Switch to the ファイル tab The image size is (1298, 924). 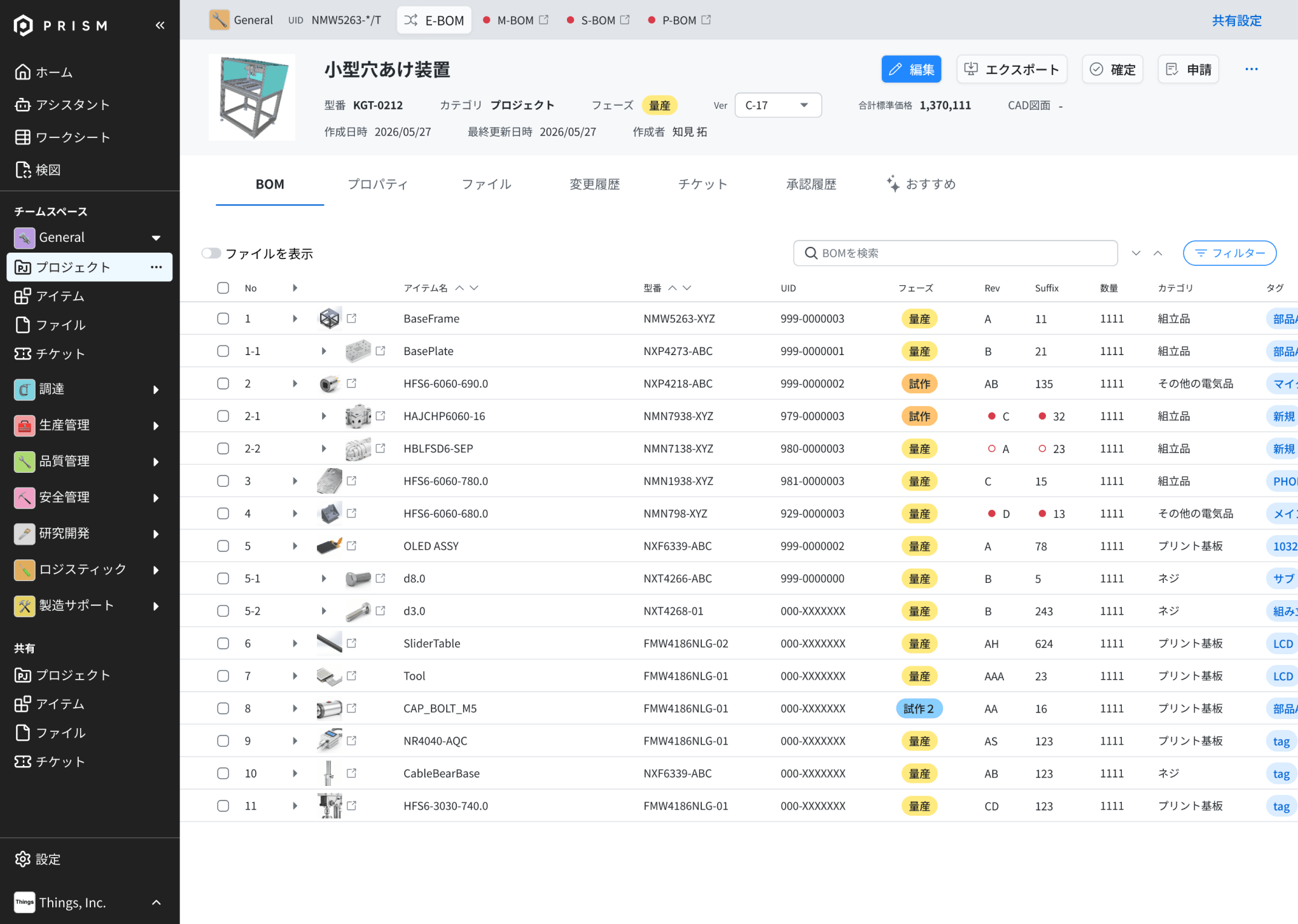487,185
